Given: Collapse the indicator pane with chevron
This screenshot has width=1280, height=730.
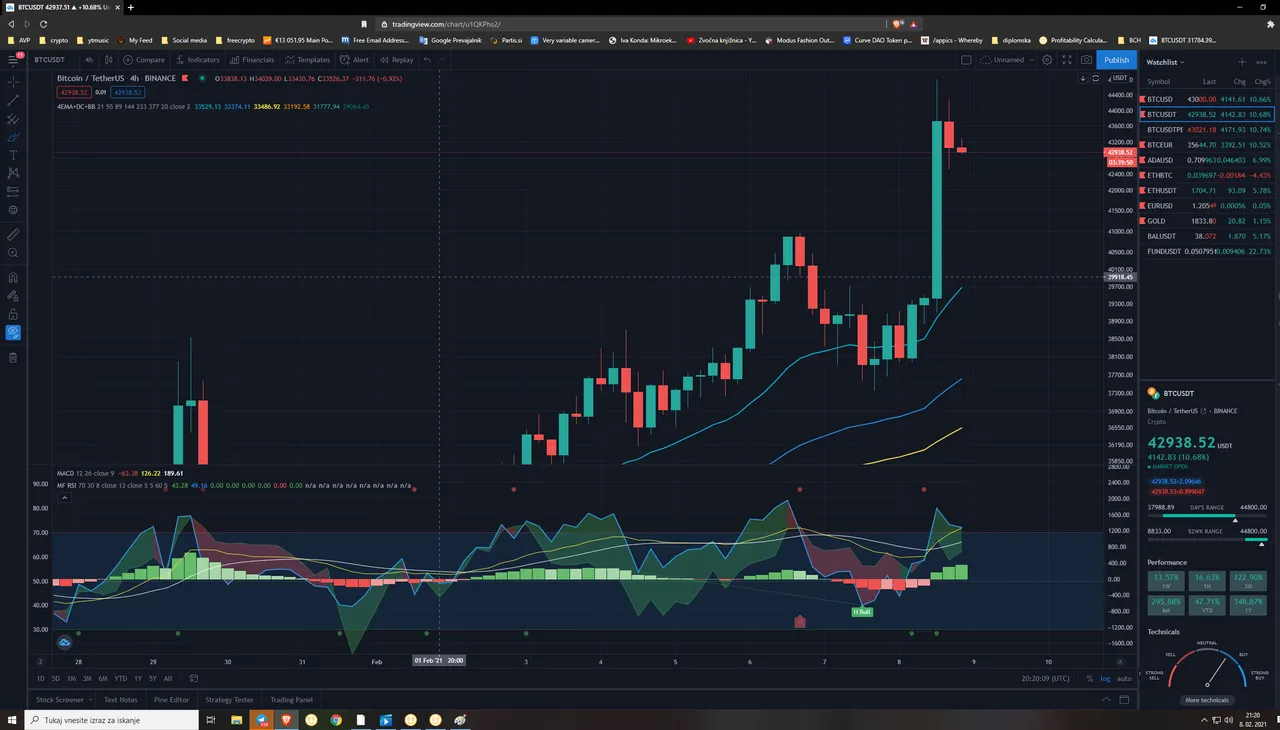Looking at the screenshot, I should [65, 497].
